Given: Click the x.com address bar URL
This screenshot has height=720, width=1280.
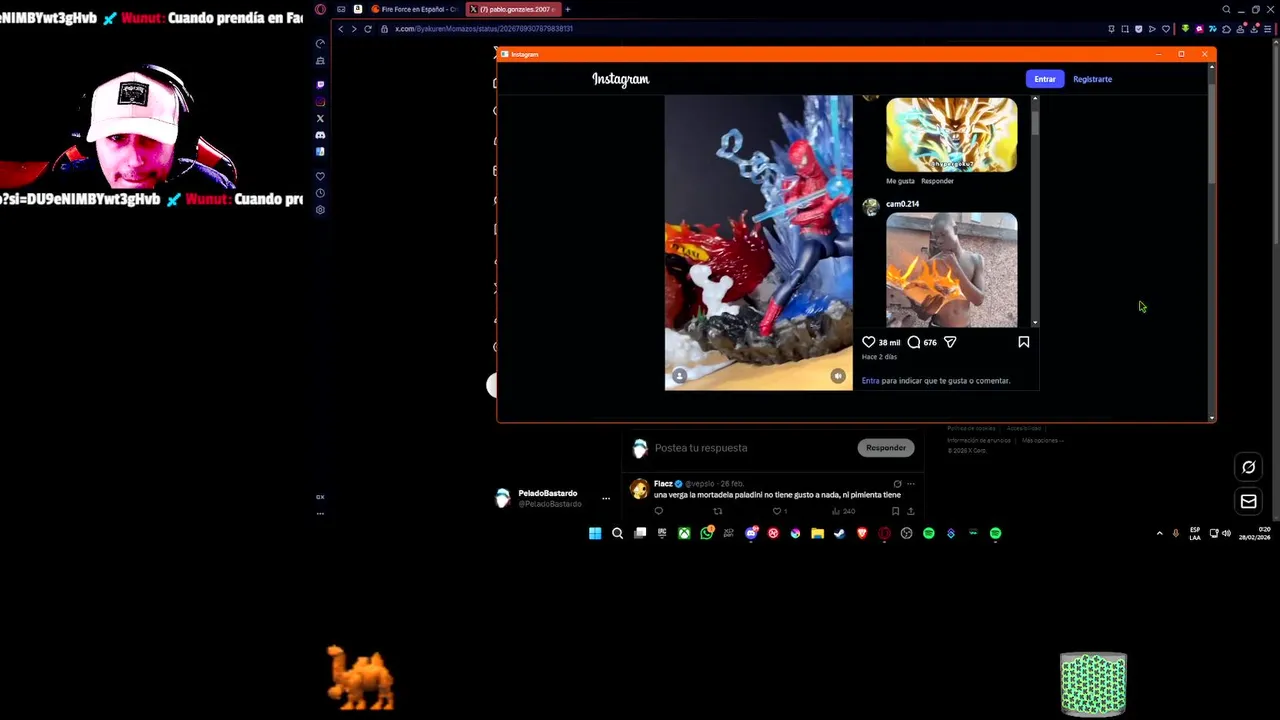Looking at the screenshot, I should pos(484,29).
